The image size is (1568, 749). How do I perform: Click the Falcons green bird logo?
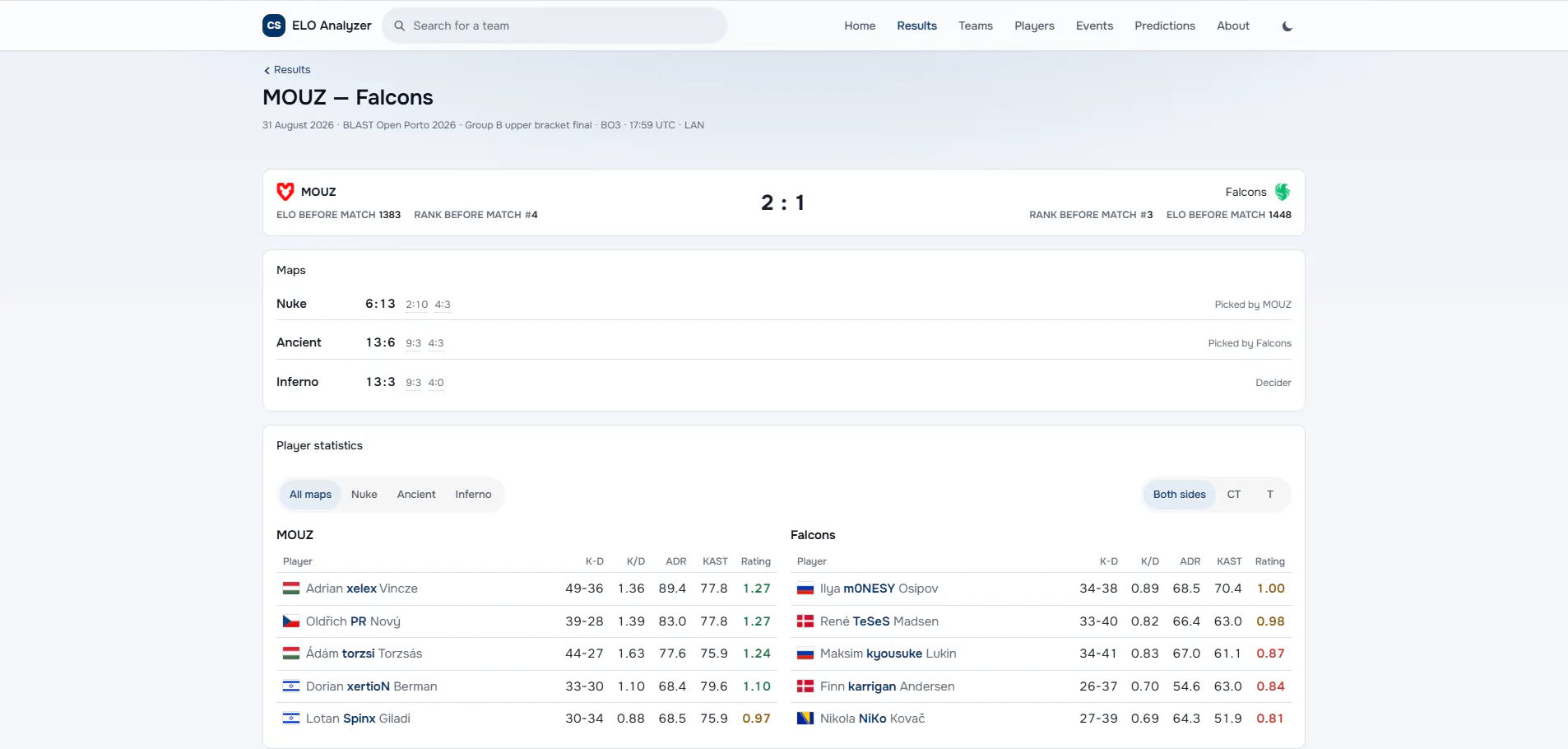[1283, 192]
